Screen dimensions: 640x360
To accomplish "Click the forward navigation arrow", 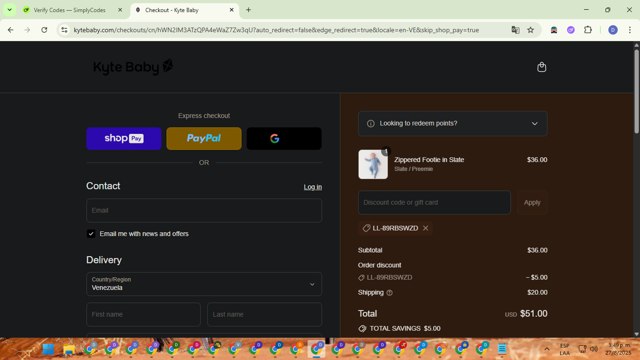I will 27,30.
